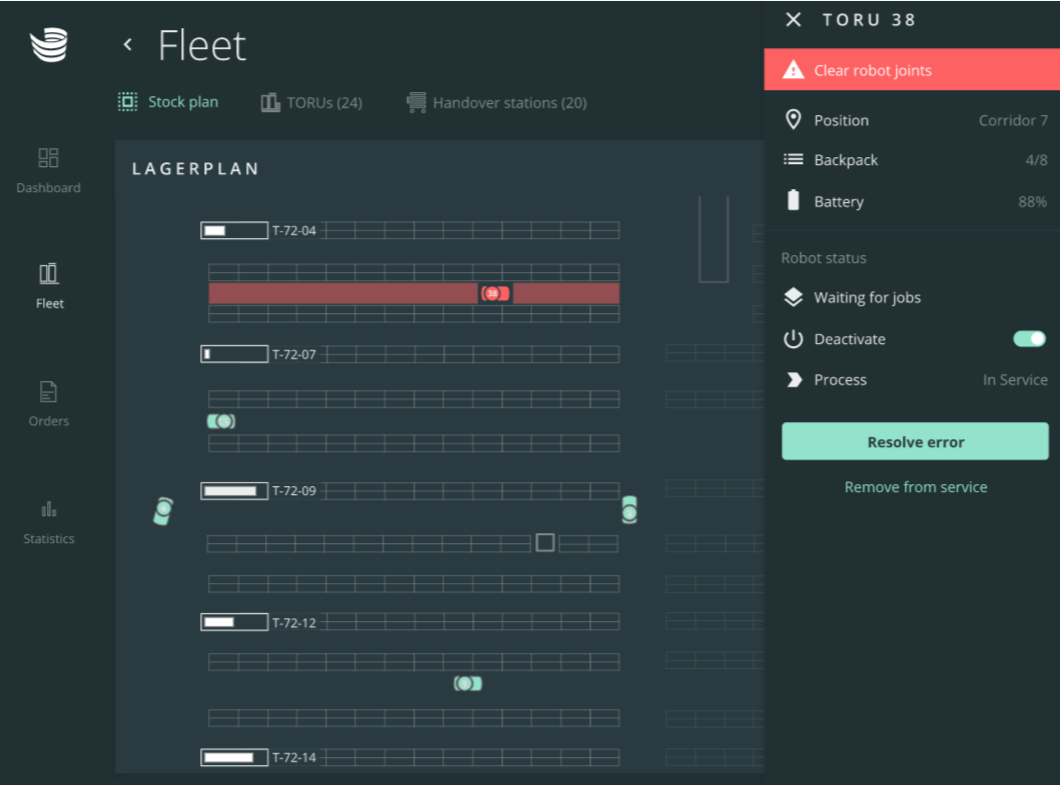1060x785 pixels.
Task: Click the Remove from service link
Action: click(x=915, y=487)
